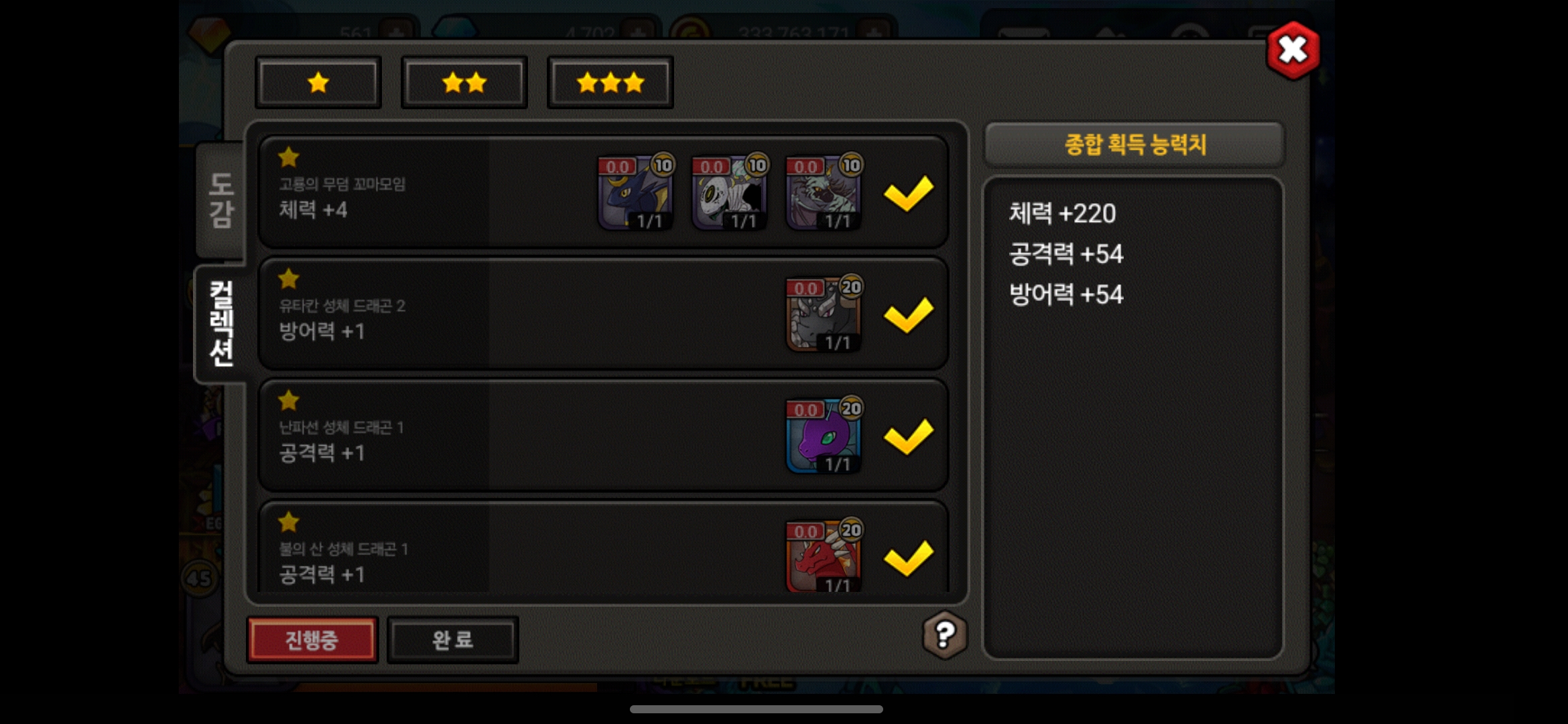Show the 진행중 in-progress list
1568x724 pixels.
tap(312, 640)
